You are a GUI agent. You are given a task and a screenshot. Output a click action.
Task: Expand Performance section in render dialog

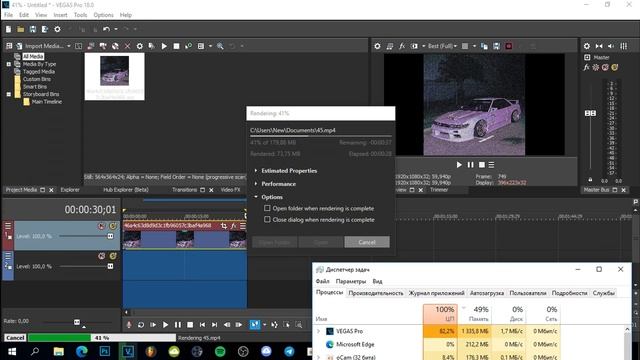[256, 184]
